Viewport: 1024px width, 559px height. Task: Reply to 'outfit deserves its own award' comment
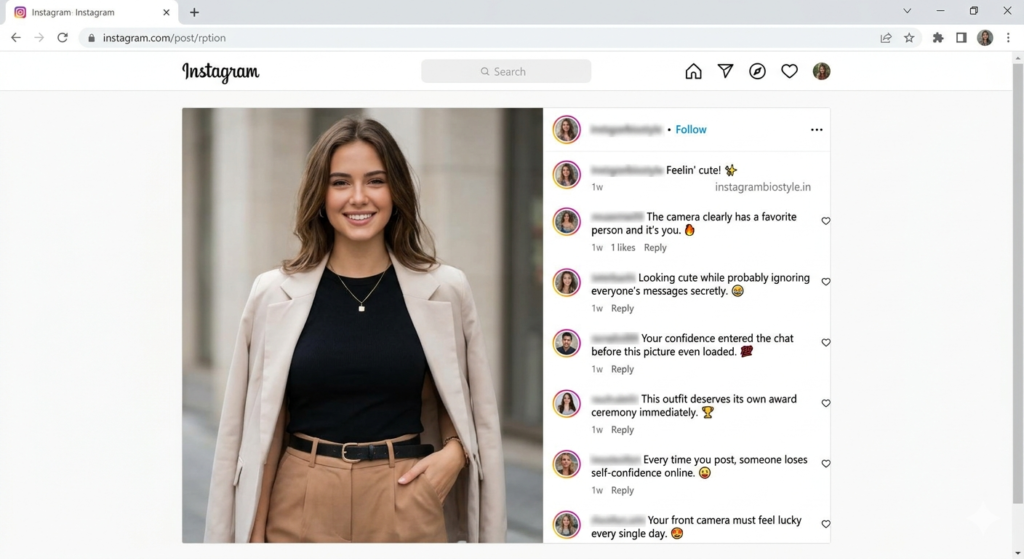[622, 430]
